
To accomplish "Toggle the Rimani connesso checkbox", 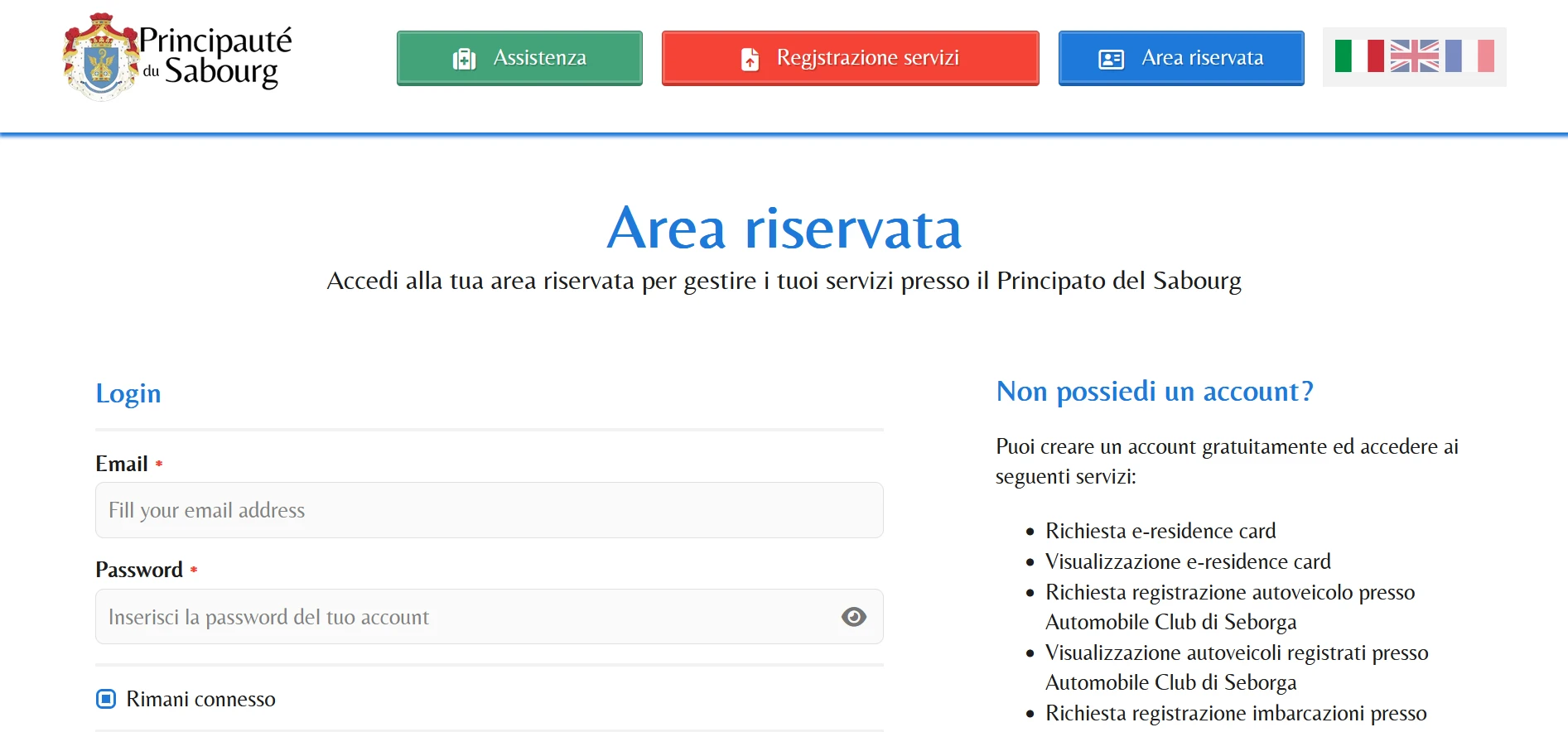I will pyautogui.click(x=106, y=699).
